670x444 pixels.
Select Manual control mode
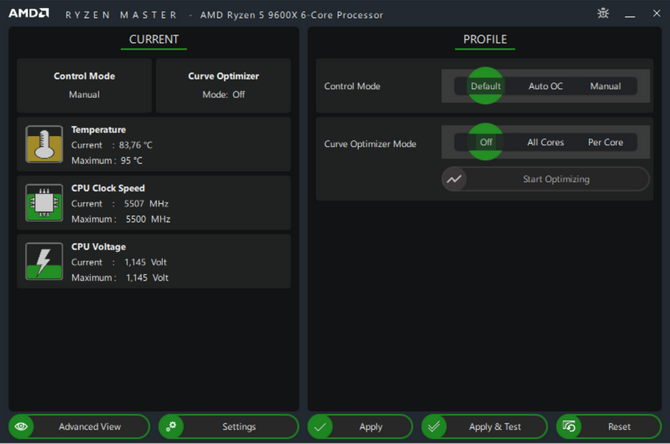(605, 86)
